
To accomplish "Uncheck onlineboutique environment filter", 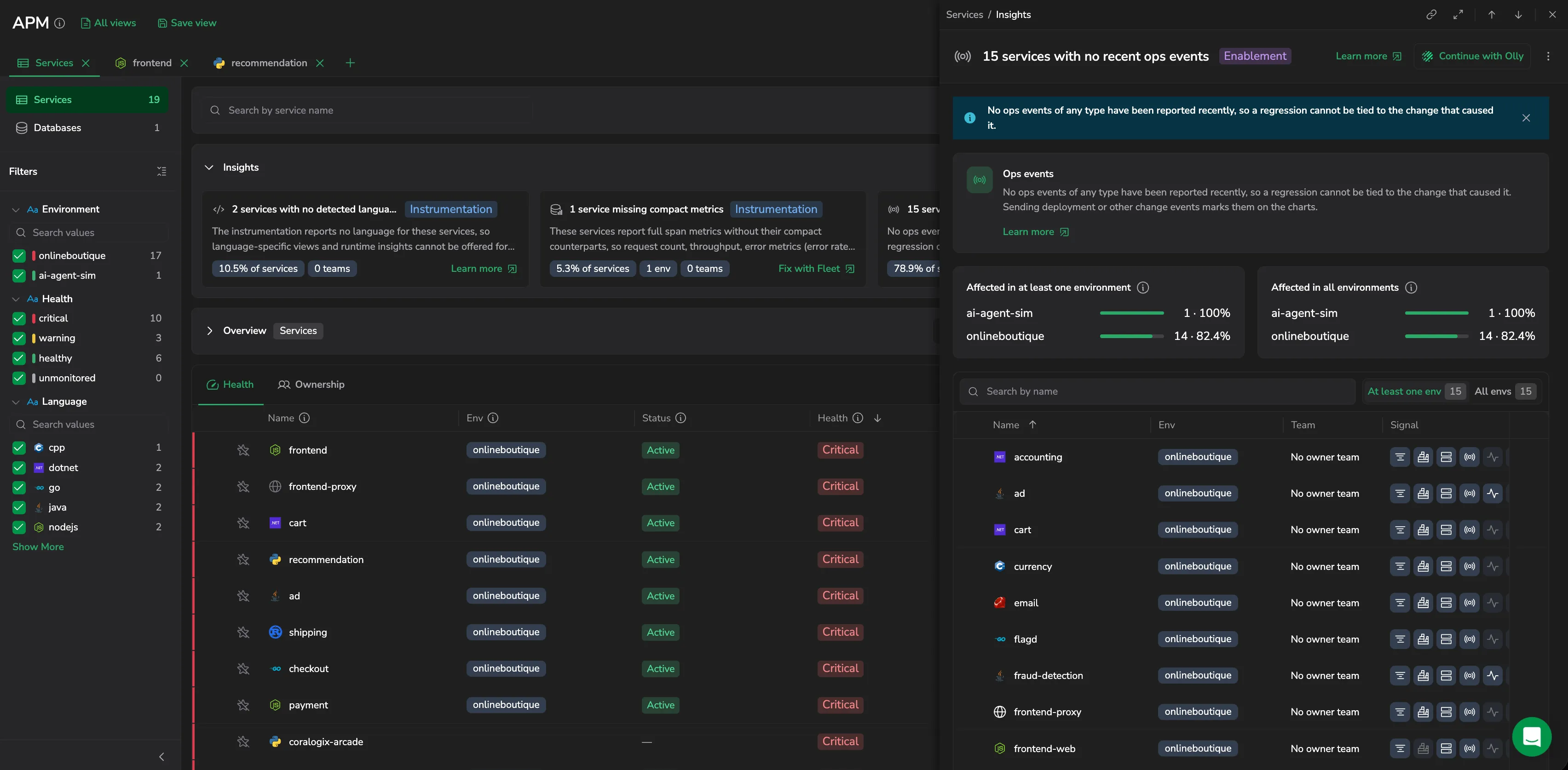I will 19,256.
